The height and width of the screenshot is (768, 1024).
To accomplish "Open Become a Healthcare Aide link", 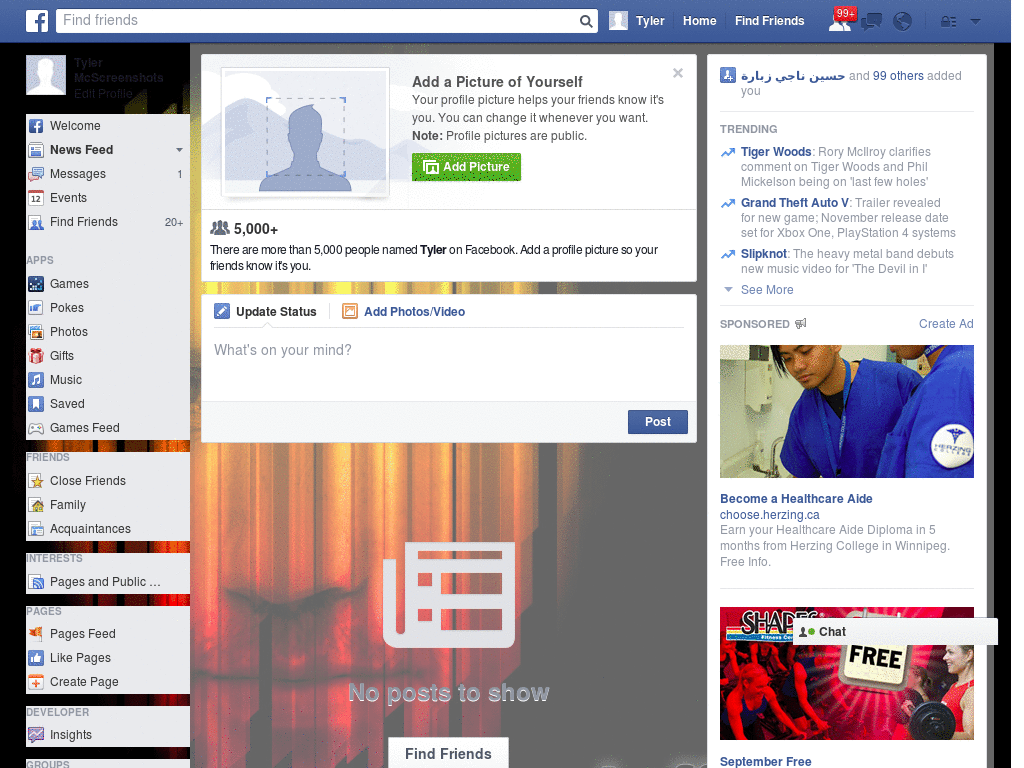I will click(x=796, y=498).
